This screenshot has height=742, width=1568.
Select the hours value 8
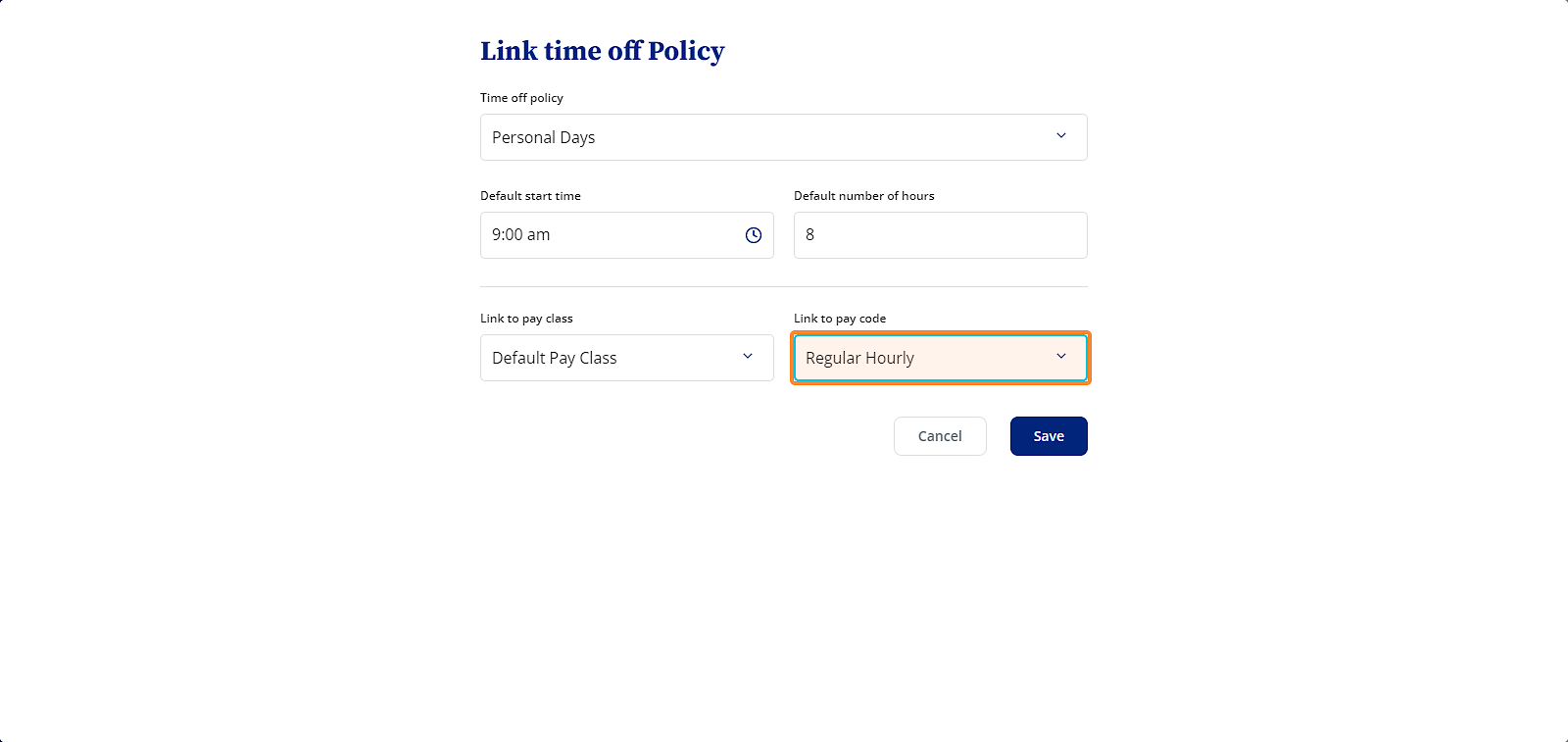pos(809,235)
